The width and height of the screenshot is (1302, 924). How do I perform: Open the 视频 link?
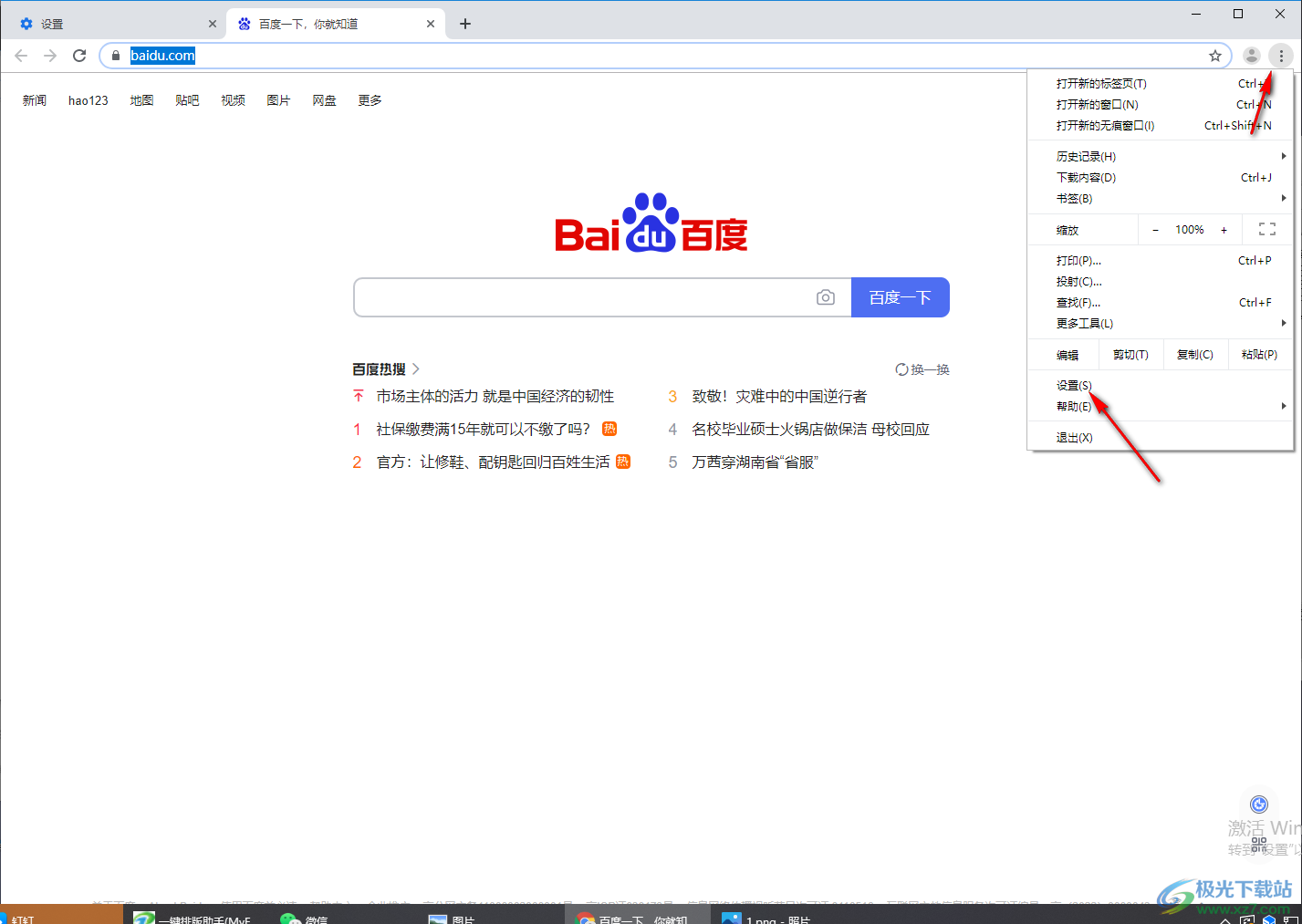tap(233, 100)
